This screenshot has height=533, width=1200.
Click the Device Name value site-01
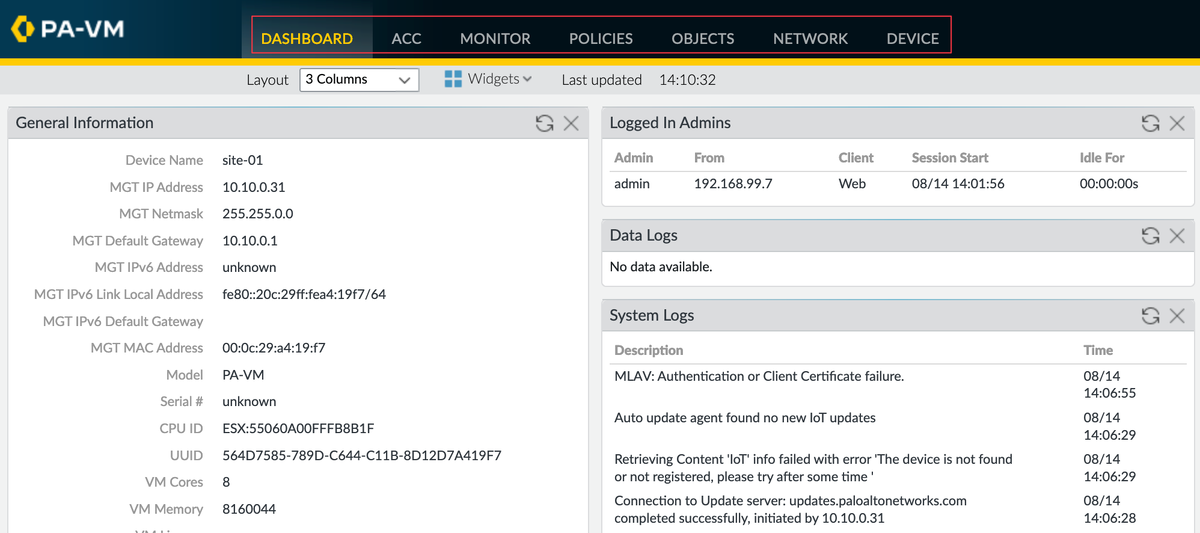pyautogui.click(x=243, y=160)
